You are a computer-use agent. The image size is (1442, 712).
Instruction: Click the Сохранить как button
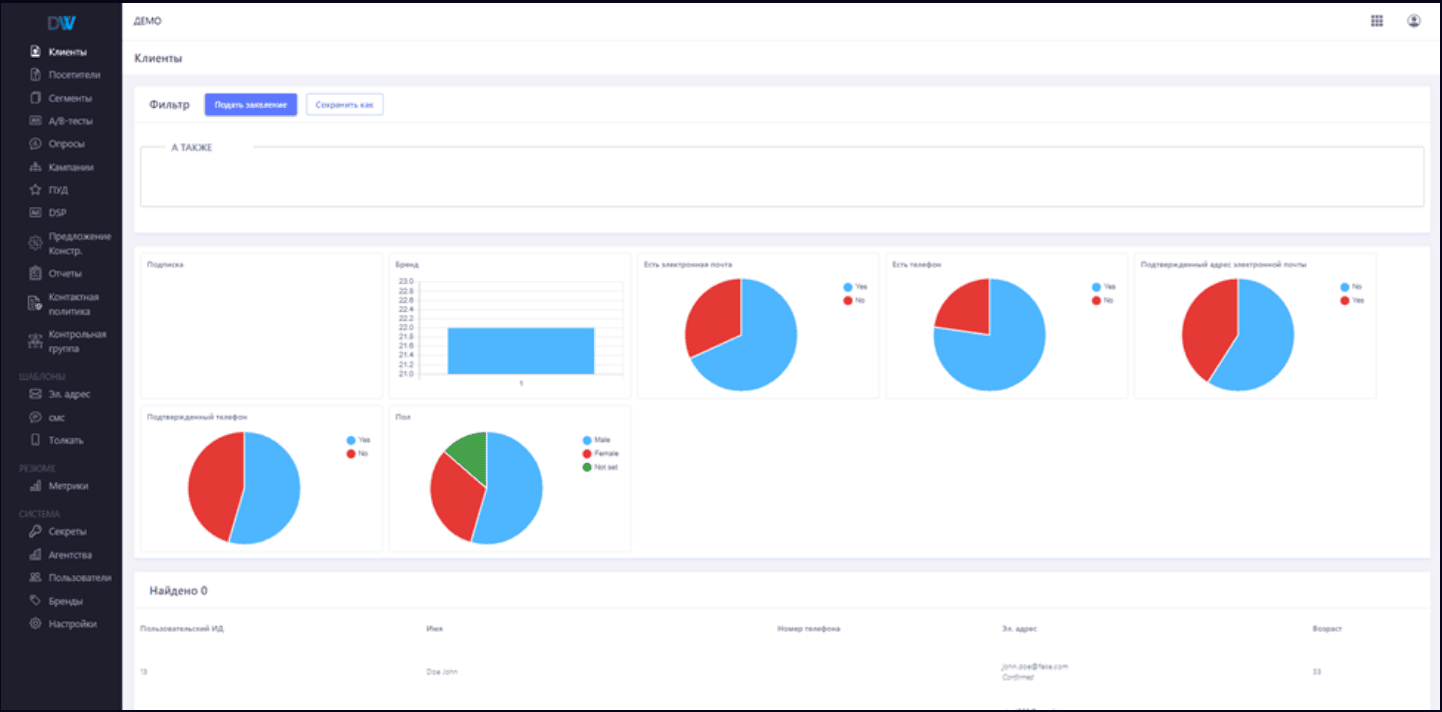[344, 105]
